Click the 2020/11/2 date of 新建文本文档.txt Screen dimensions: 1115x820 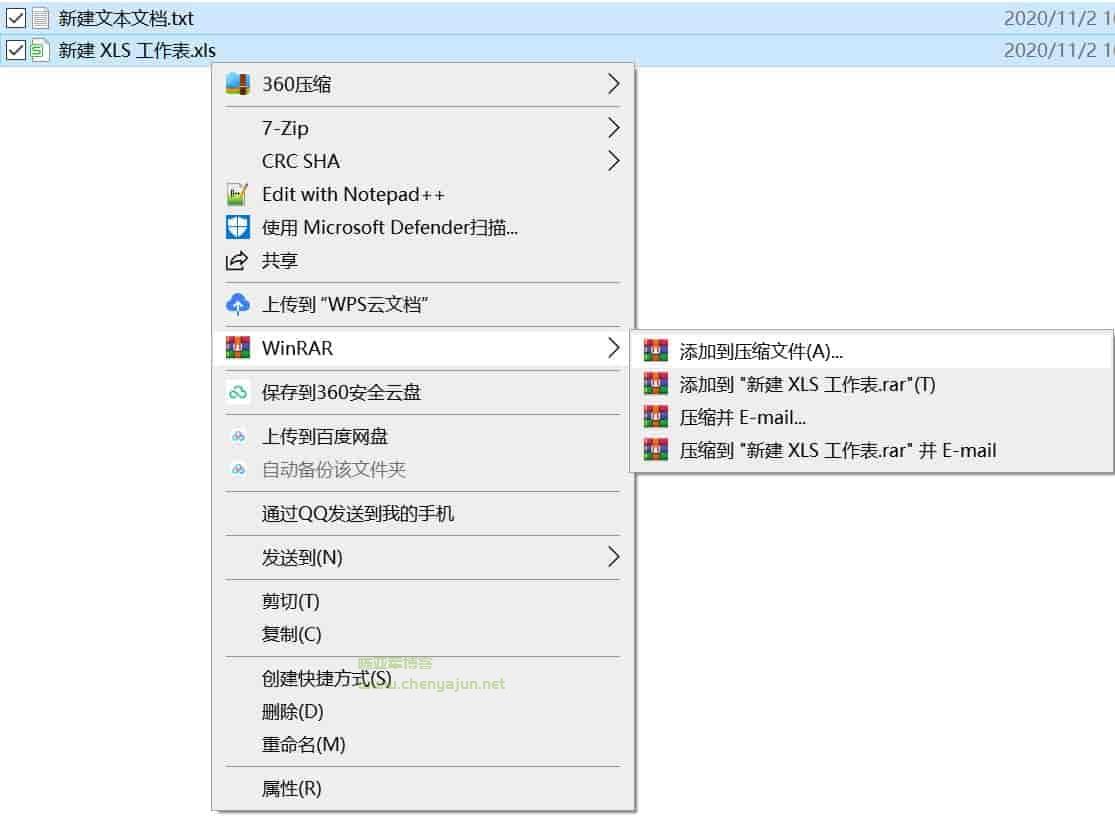pos(1050,18)
